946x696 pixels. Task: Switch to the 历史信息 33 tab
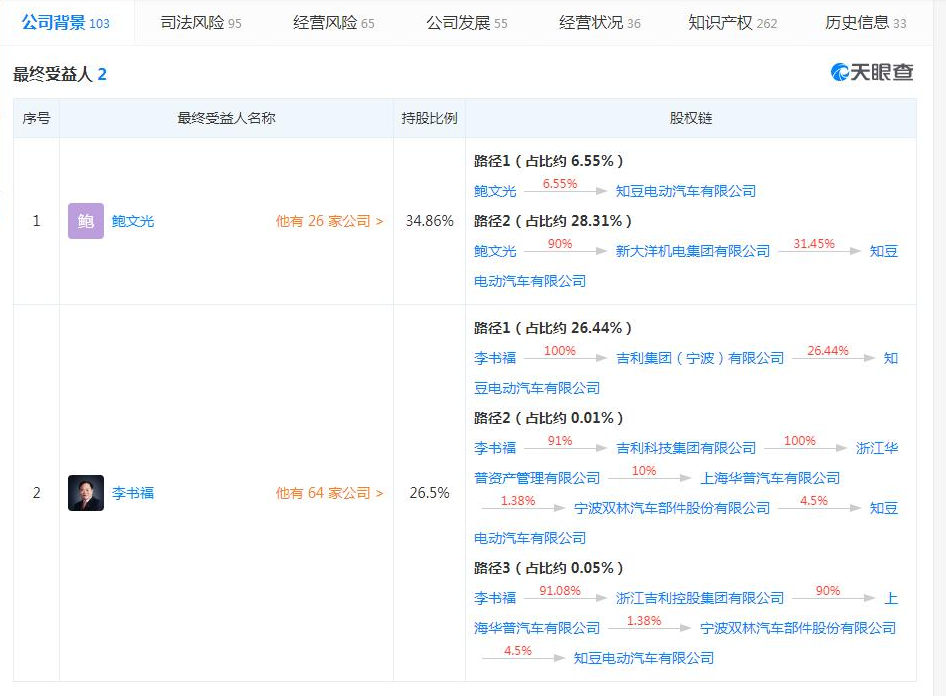866,23
